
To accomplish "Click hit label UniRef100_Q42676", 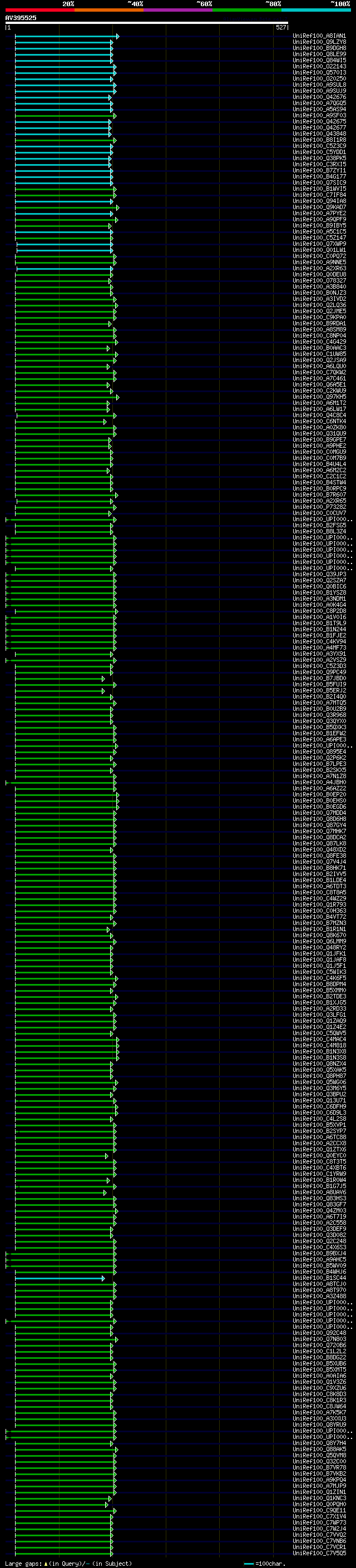I will pyautogui.click(x=319, y=97).
